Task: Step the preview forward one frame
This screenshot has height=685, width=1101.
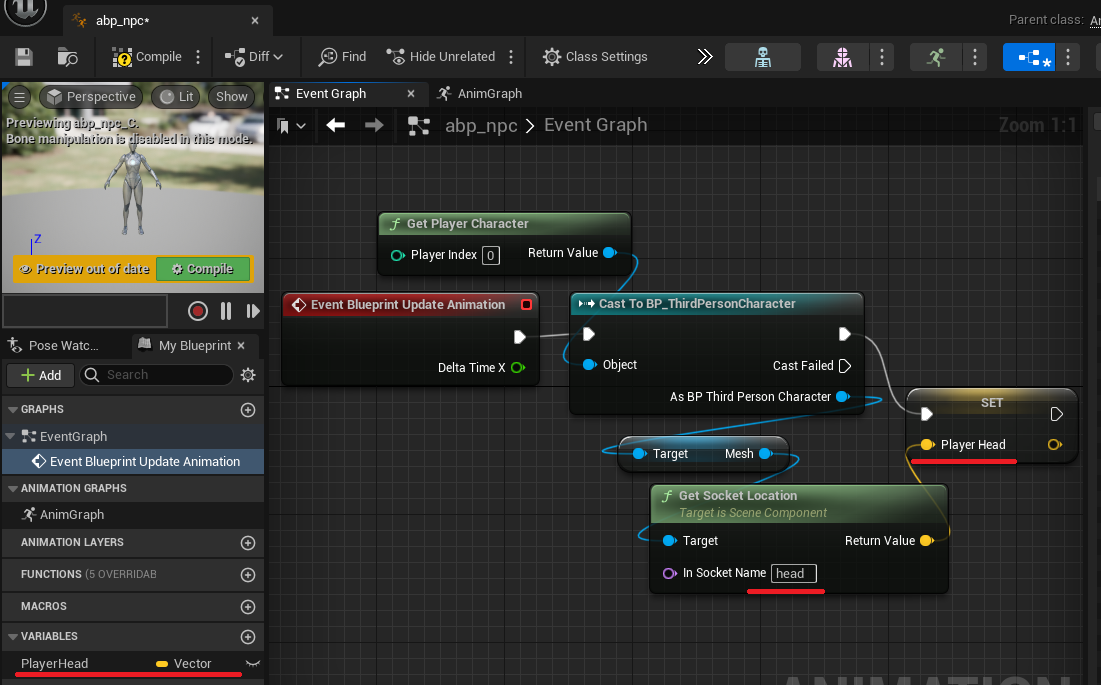Action: [253, 311]
